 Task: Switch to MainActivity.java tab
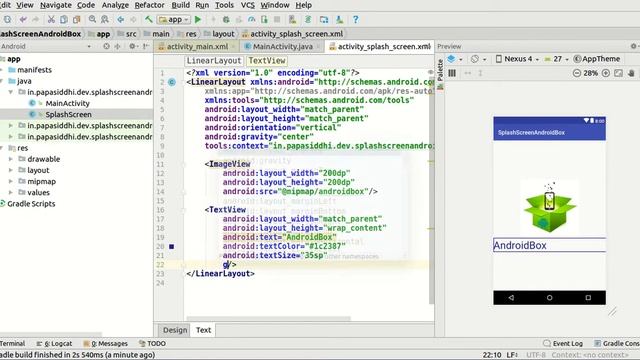coord(282,47)
